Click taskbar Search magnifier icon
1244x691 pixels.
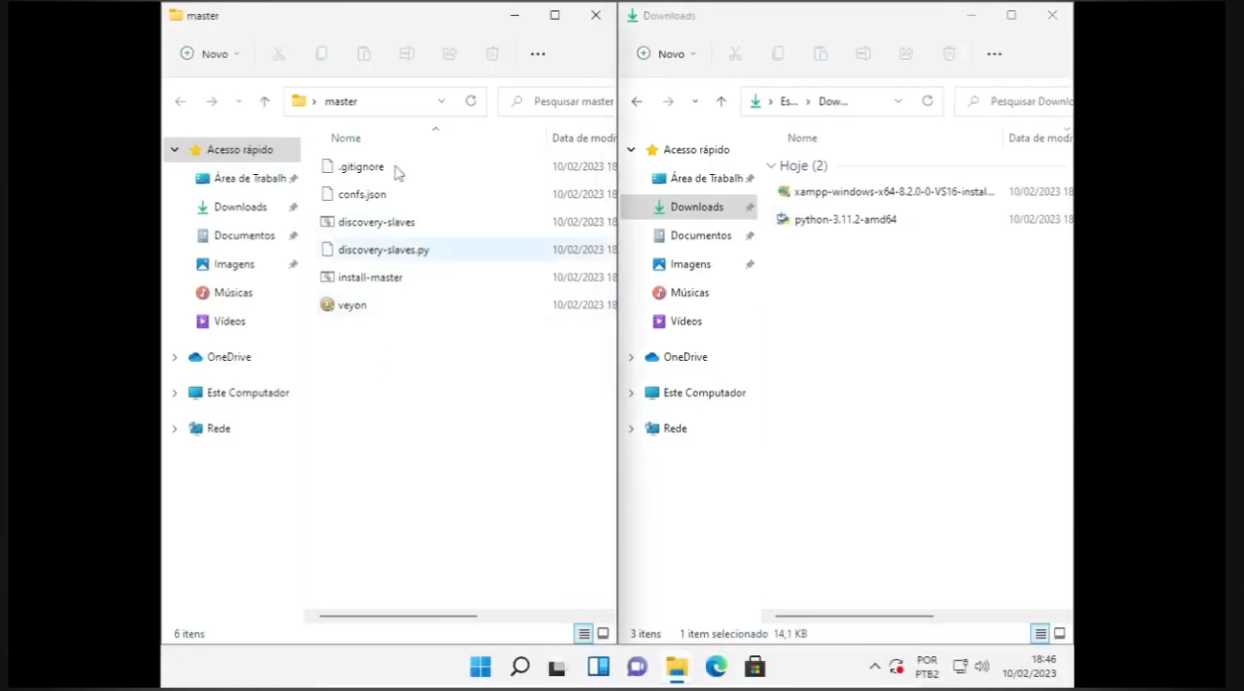click(519, 667)
